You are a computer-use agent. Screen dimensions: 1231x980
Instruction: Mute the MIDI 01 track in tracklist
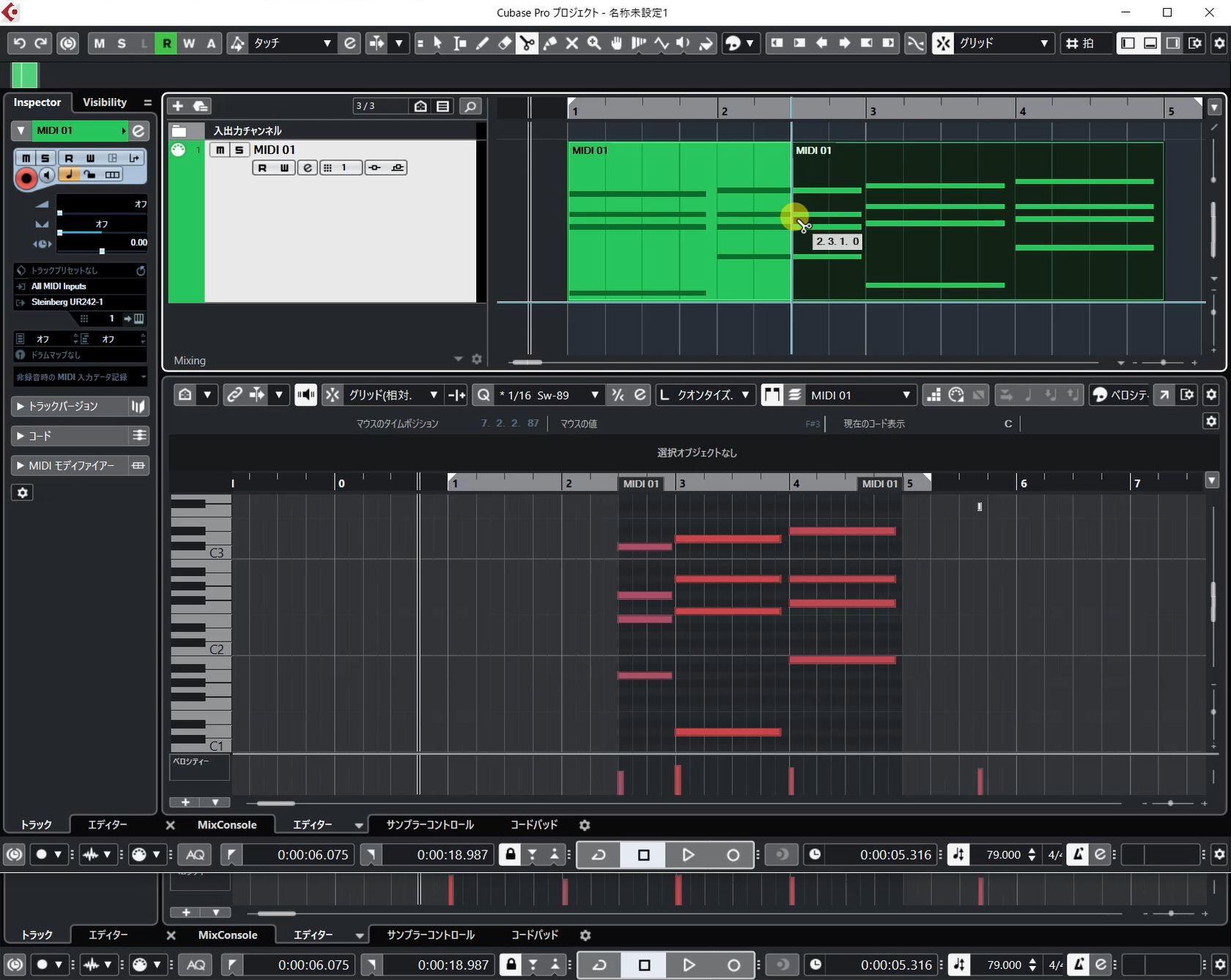[x=220, y=149]
